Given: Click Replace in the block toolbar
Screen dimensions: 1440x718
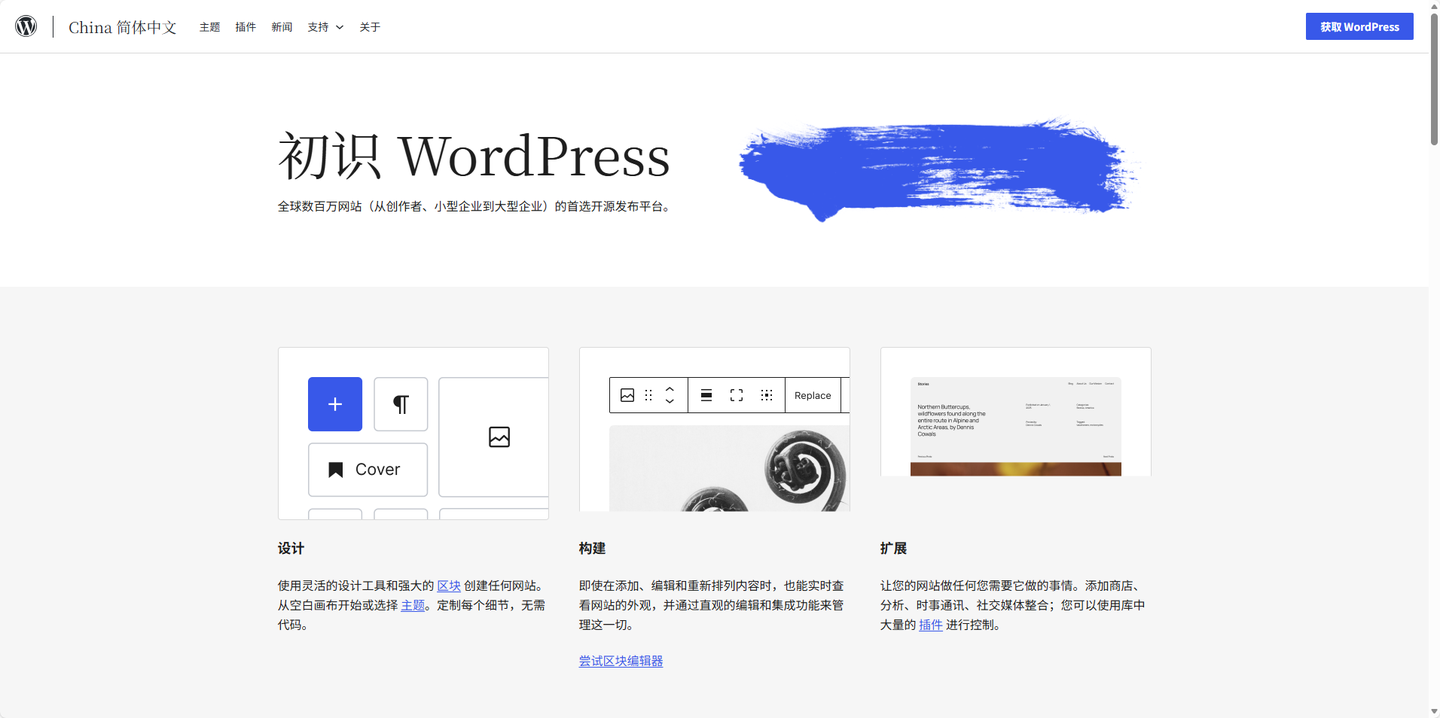Looking at the screenshot, I should (x=812, y=396).
